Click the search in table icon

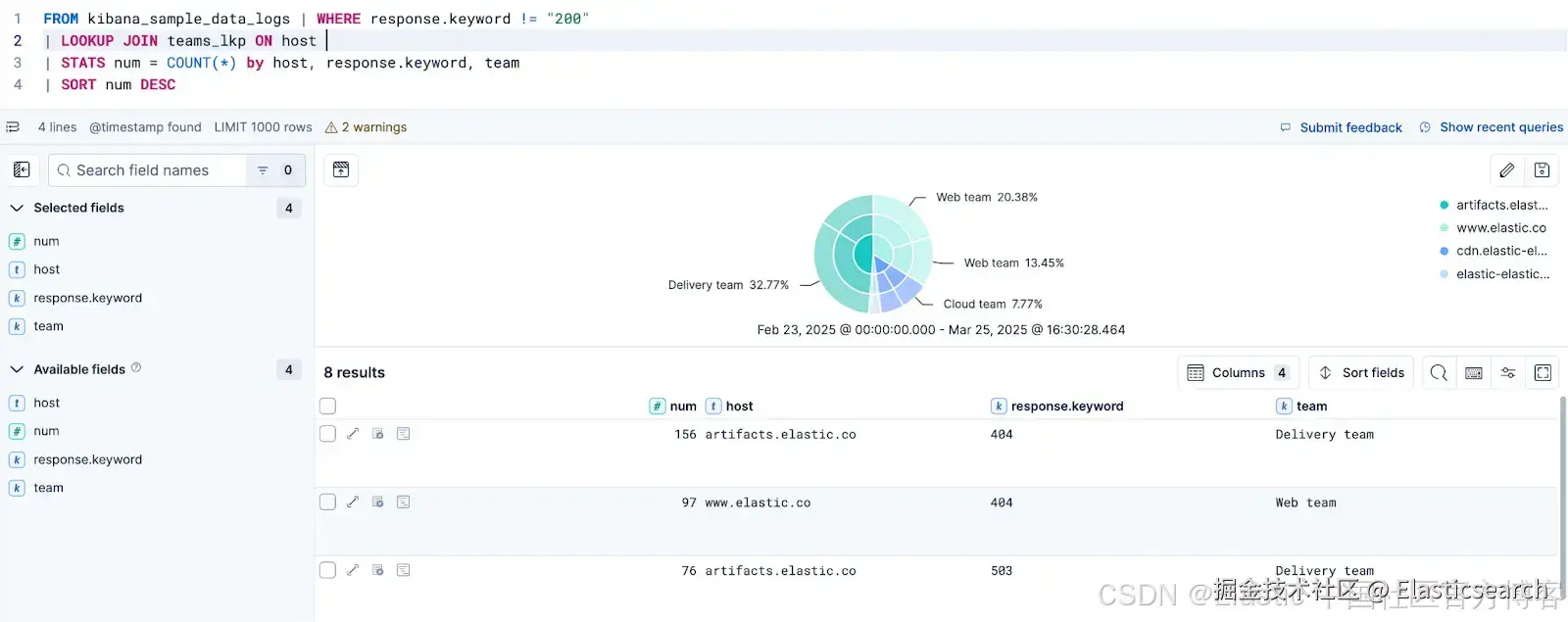pyautogui.click(x=1439, y=372)
